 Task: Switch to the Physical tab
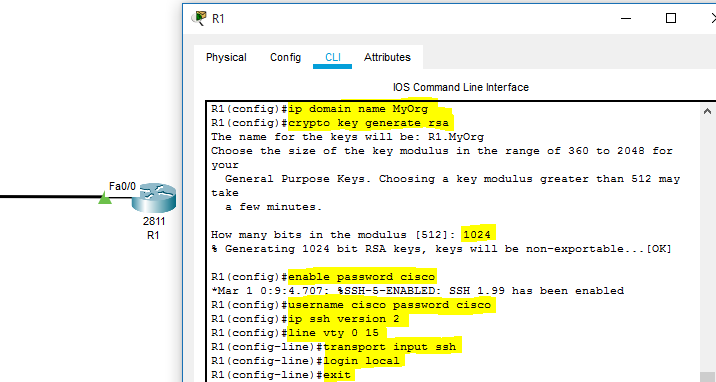tap(226, 58)
